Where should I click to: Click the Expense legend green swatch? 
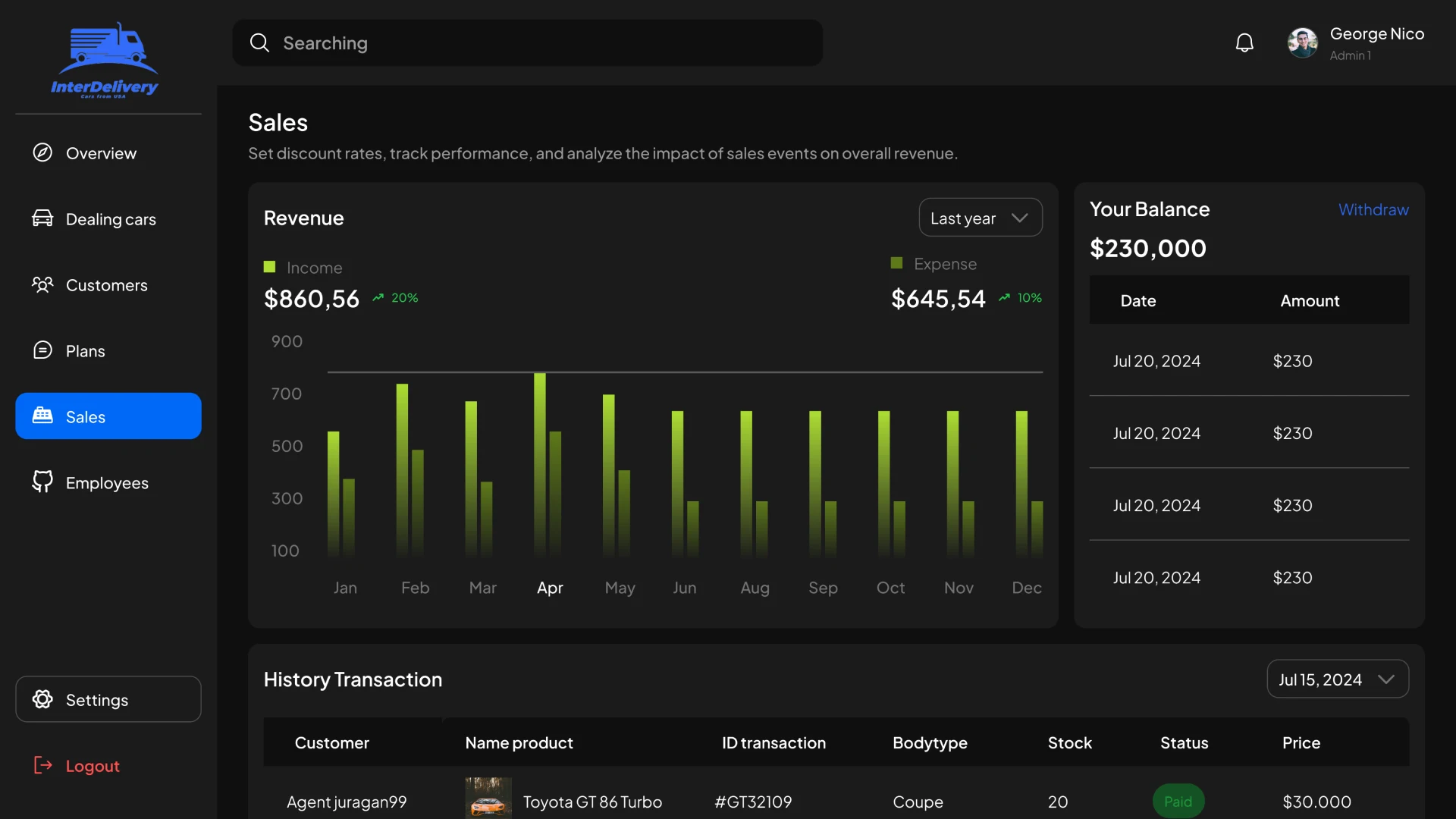(x=896, y=263)
